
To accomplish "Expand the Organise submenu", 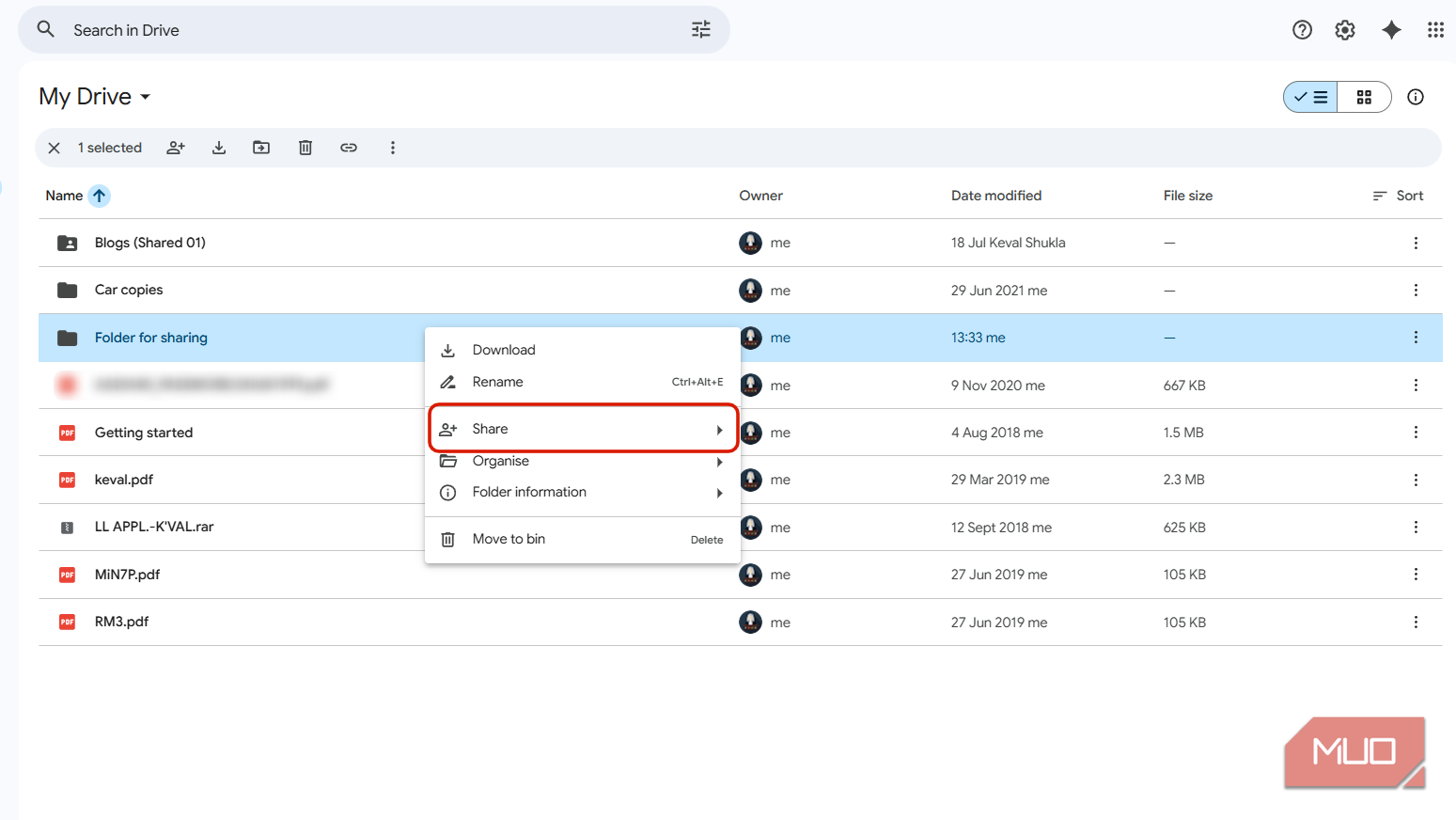I will (x=583, y=461).
